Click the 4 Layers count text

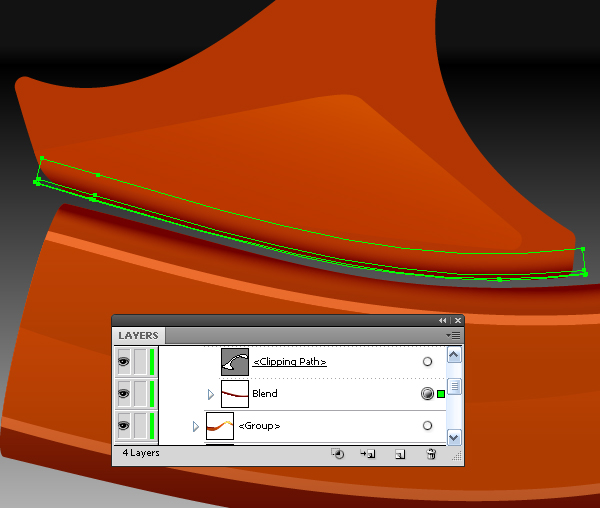click(141, 453)
